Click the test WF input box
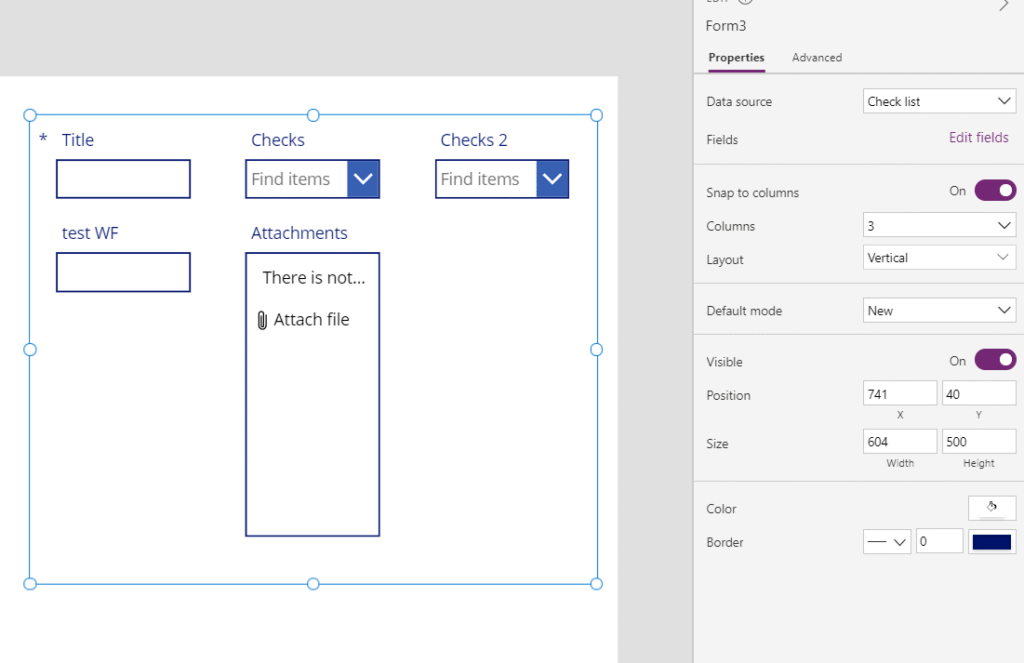This screenshot has width=1024, height=663. 123,272
